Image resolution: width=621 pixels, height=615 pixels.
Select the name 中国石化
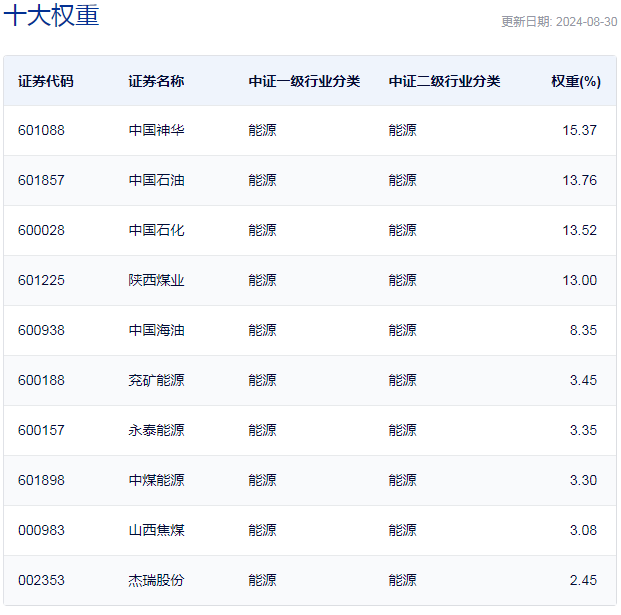[156, 230]
